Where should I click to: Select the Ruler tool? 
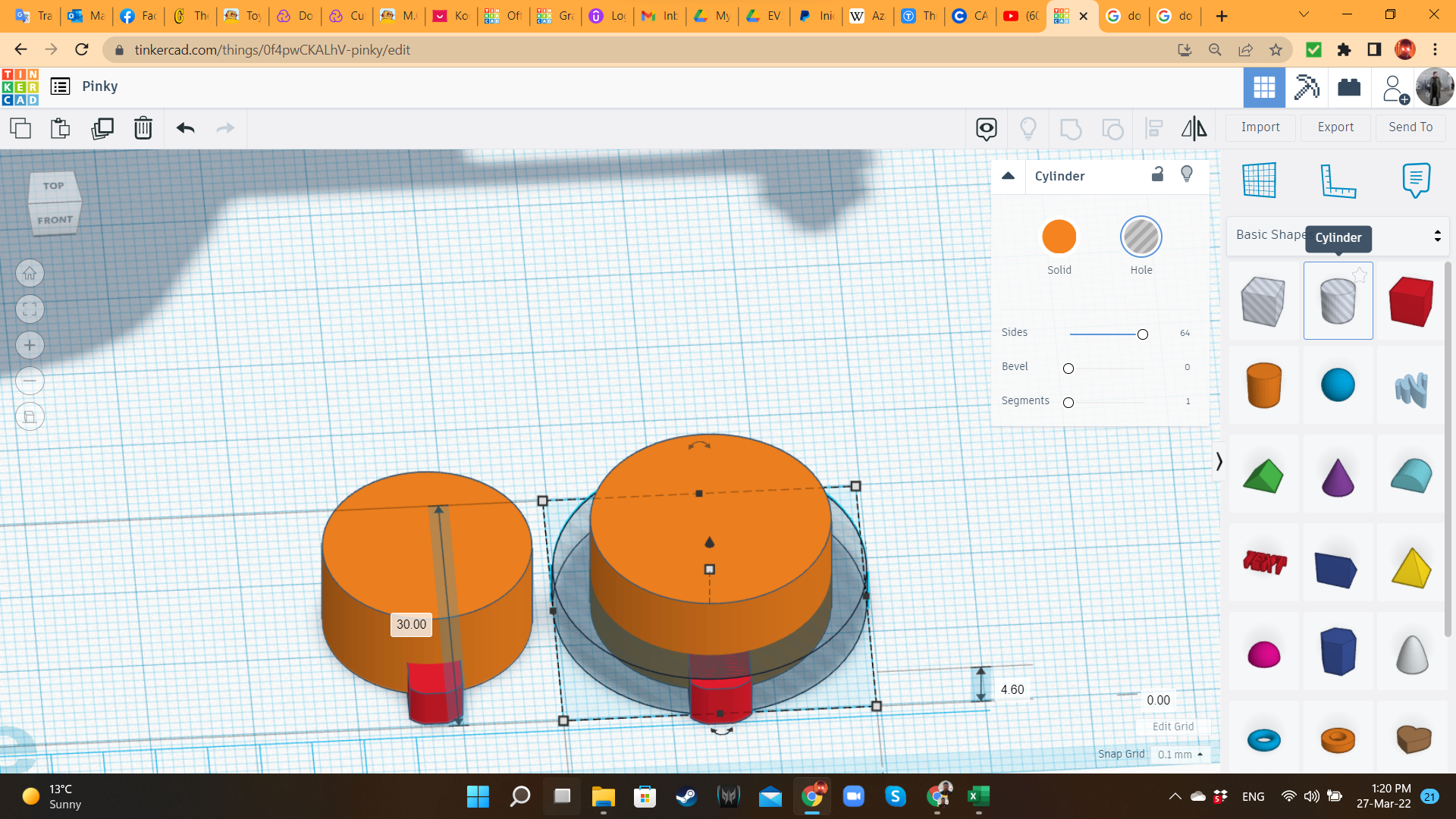pos(1338,180)
